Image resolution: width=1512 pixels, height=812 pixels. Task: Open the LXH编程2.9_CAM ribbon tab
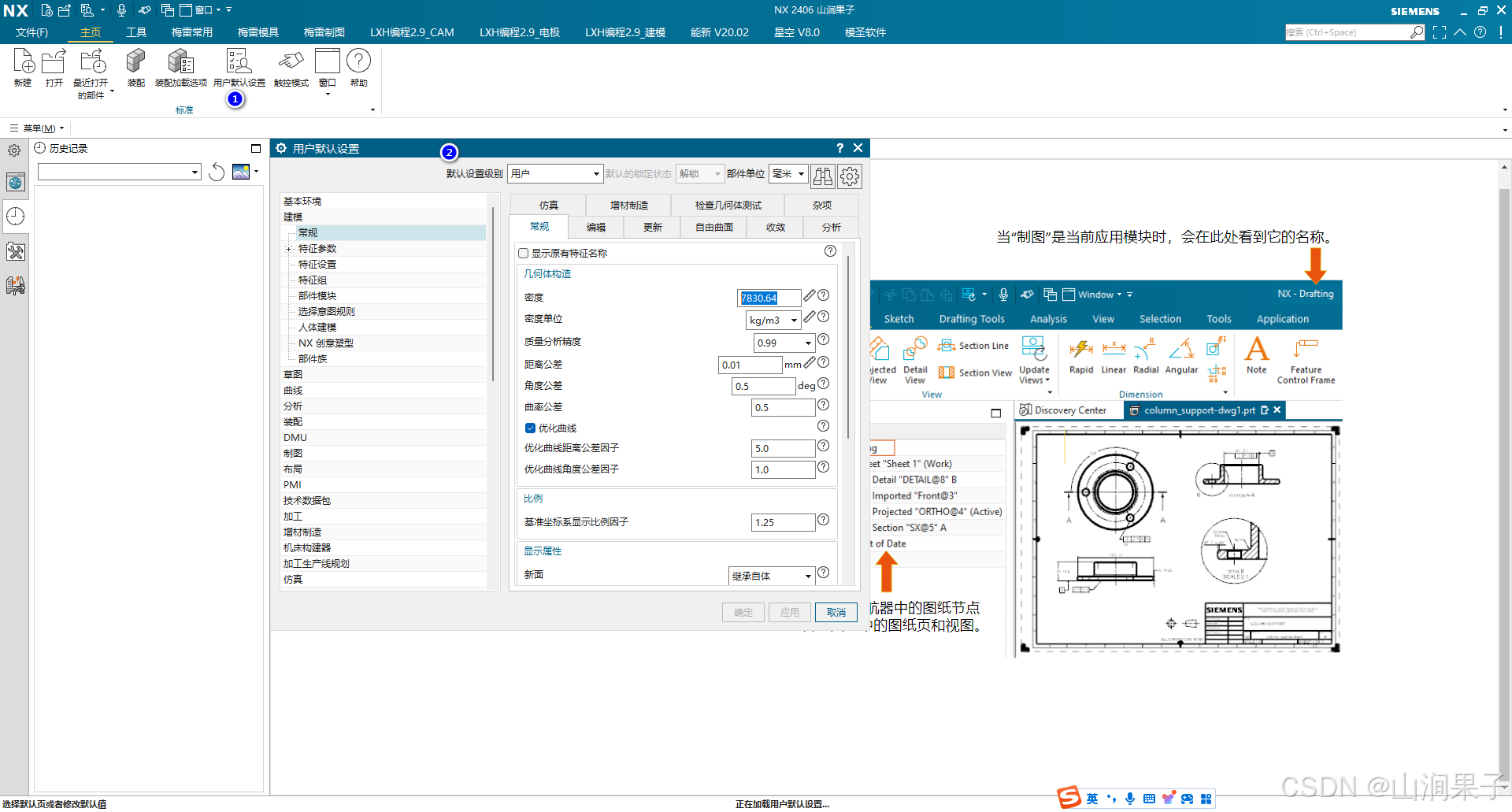(x=412, y=32)
